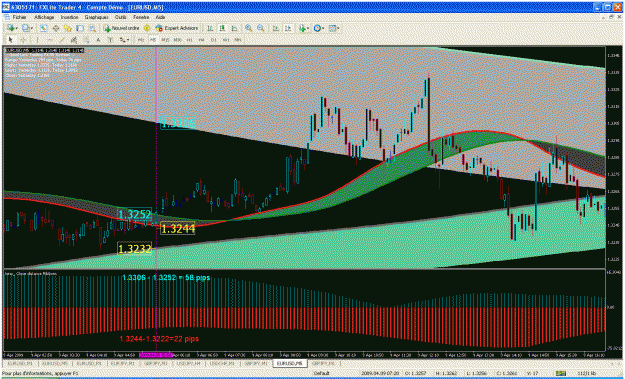
Task: Toggle the Expert Advisors button
Action: click(176, 28)
